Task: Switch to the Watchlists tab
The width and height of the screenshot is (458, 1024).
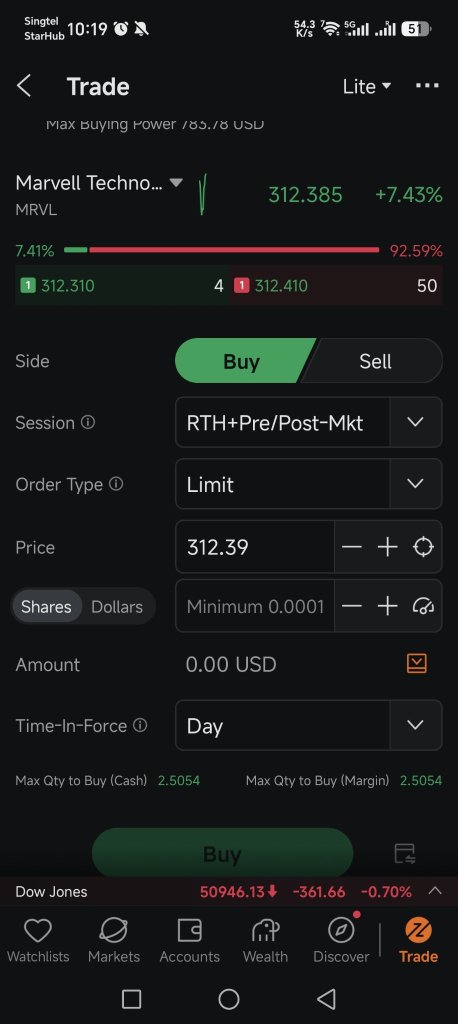Action: (x=38, y=940)
